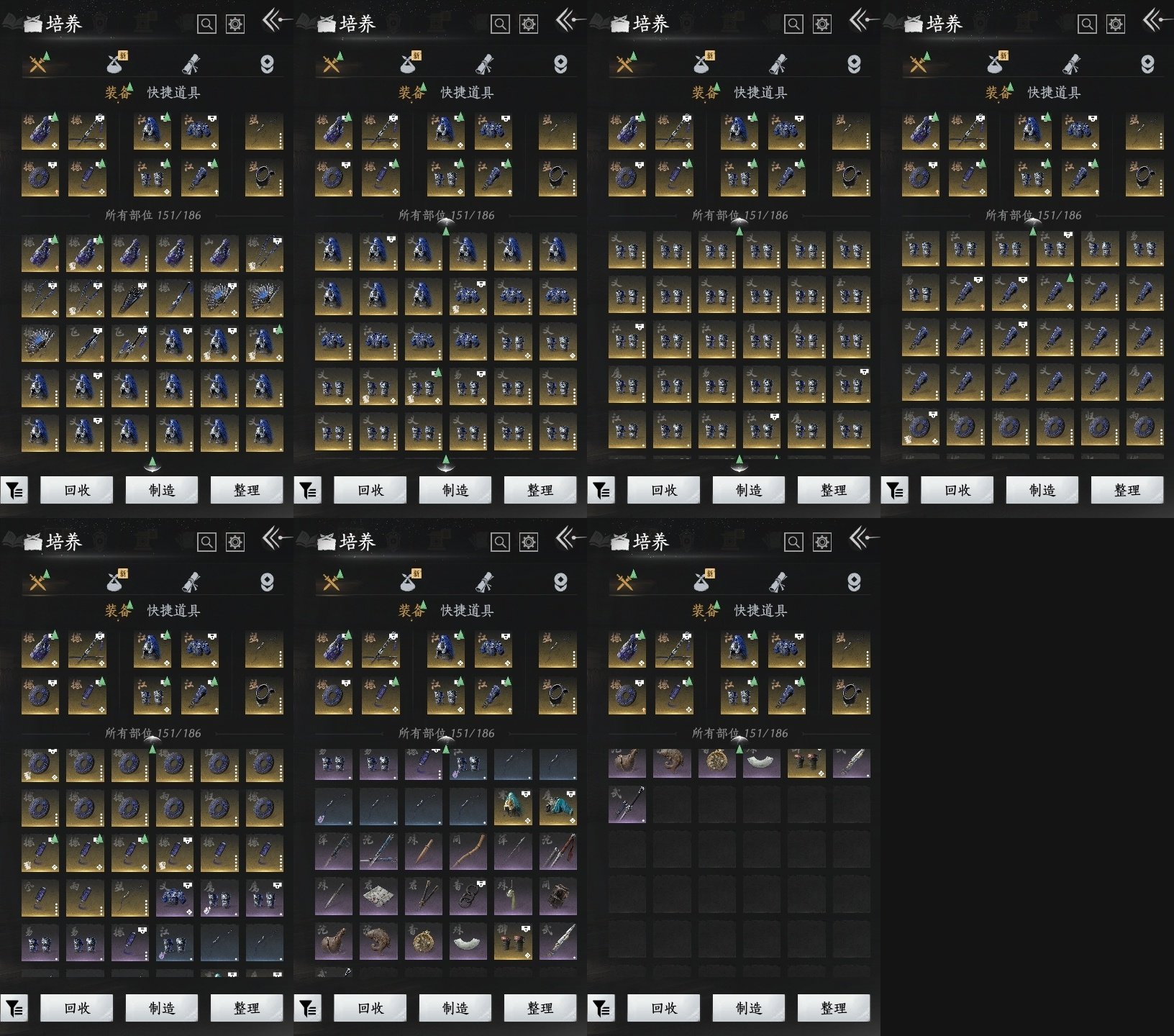The width and height of the screenshot is (1174, 1036).
Task: Click the scroll-down arrow below the top-left grid
Action: 152,463
